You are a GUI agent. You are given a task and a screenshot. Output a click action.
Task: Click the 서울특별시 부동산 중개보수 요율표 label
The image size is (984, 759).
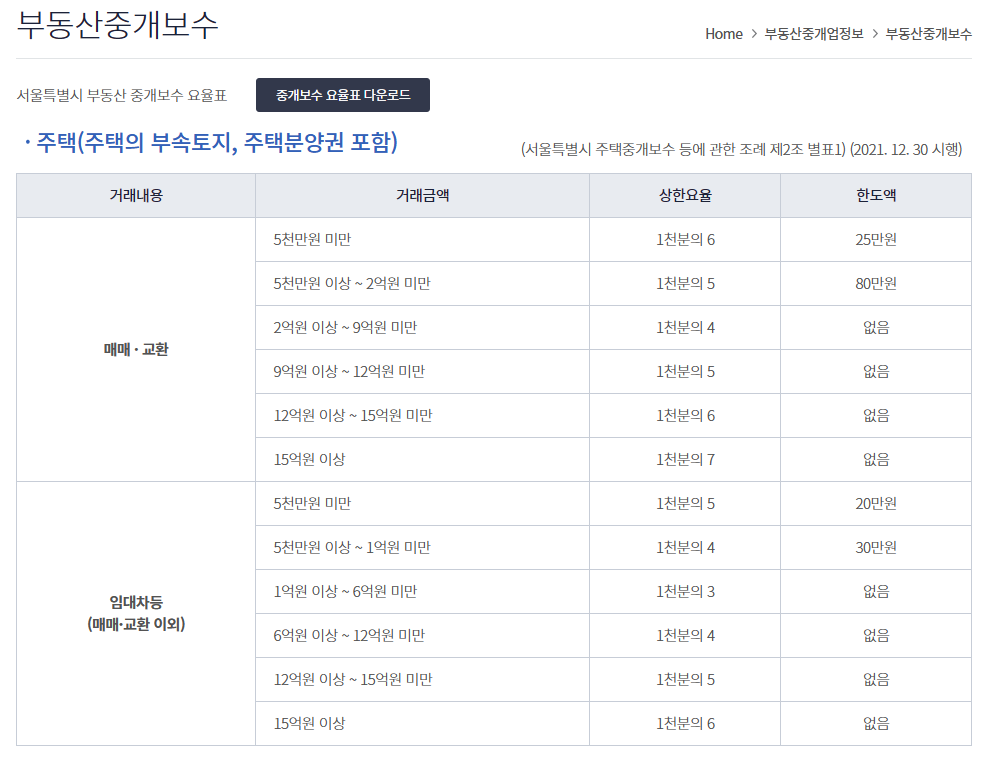(x=122, y=95)
